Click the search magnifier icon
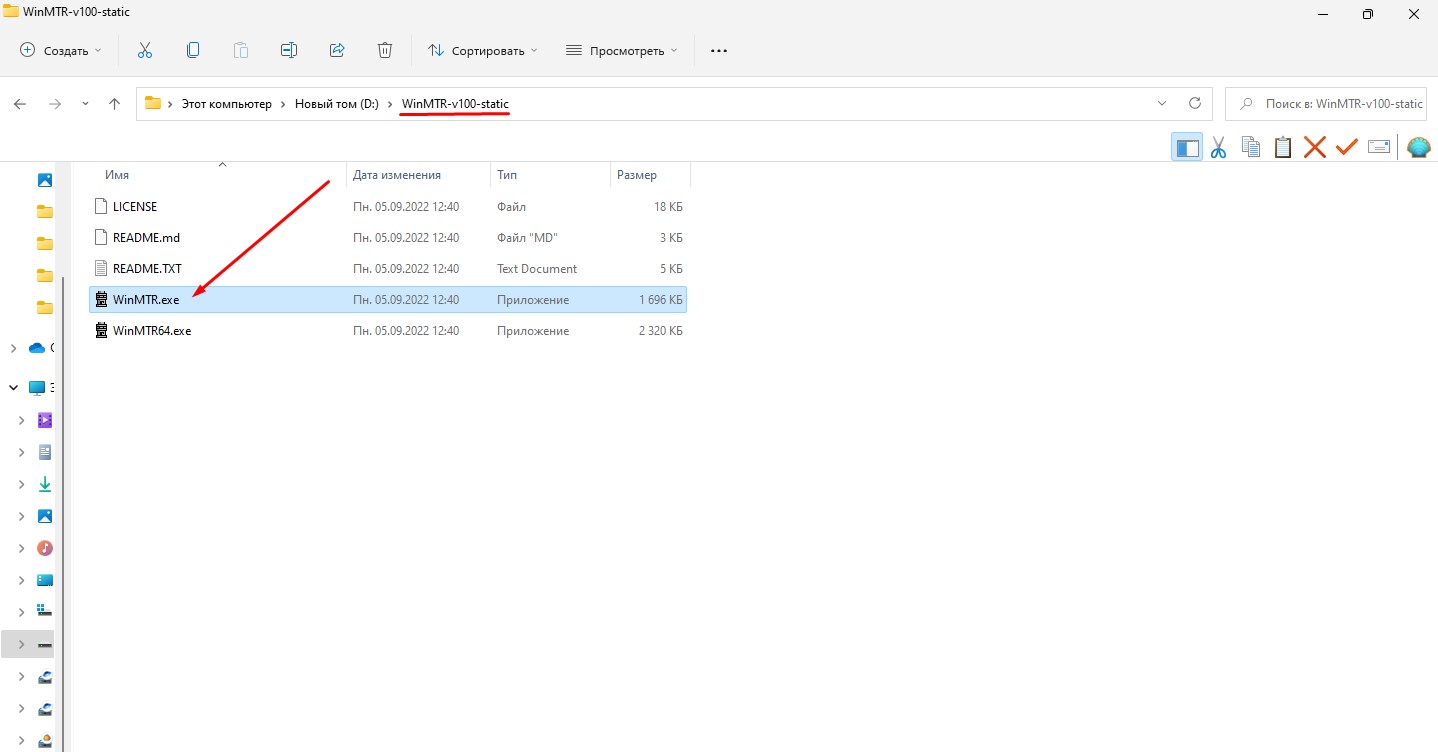The height and width of the screenshot is (752, 1438). (x=1247, y=103)
